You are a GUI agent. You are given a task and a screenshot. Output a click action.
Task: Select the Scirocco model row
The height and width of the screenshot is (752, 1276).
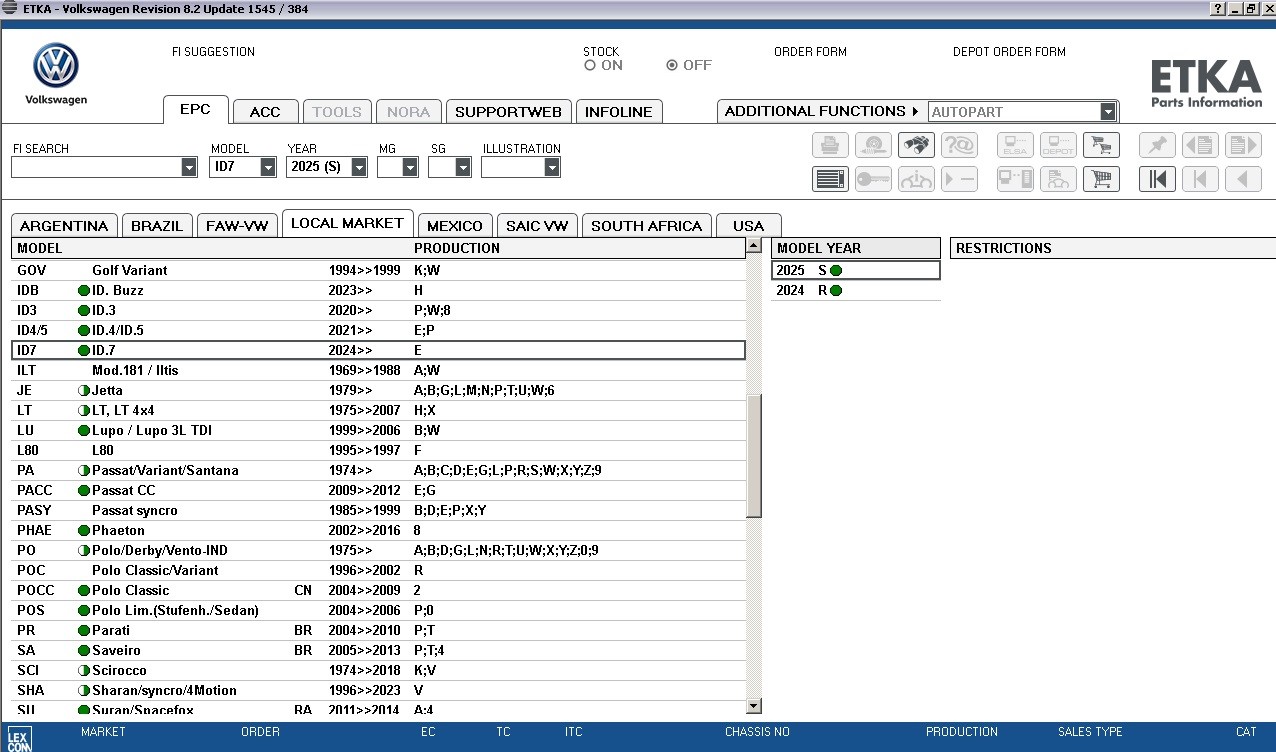tap(378, 670)
